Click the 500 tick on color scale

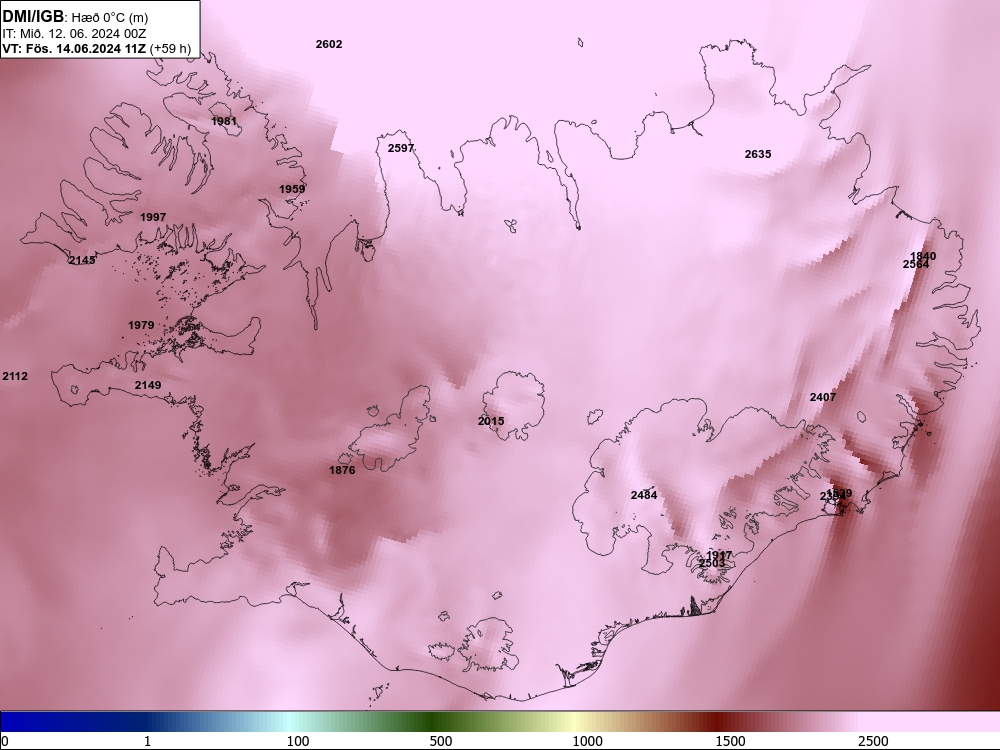pyautogui.click(x=441, y=741)
